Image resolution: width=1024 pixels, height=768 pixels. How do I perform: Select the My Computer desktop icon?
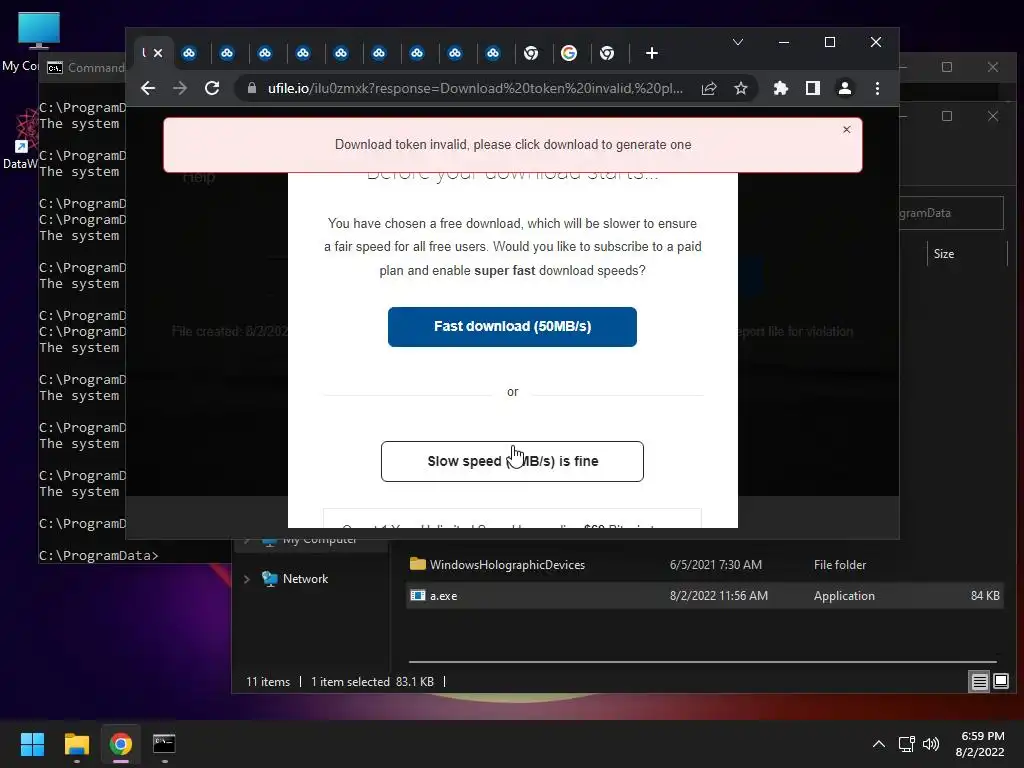point(38,41)
